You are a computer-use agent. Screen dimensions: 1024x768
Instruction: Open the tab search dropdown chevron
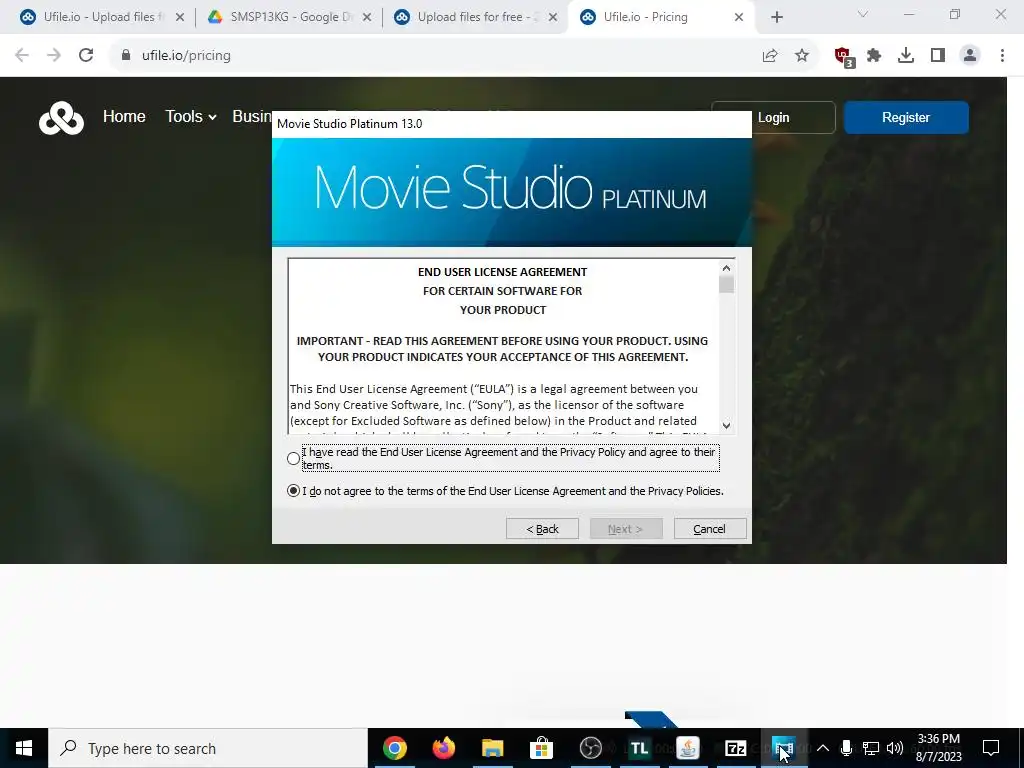point(863,14)
